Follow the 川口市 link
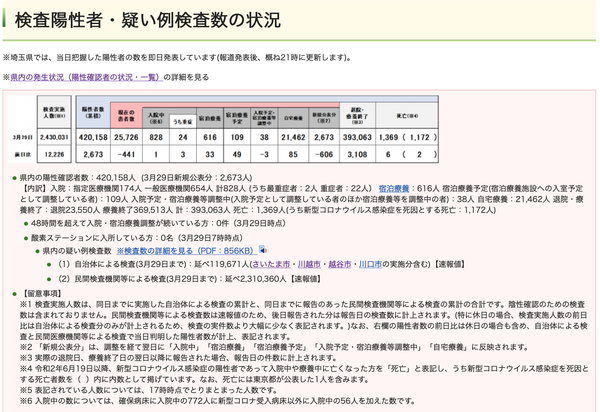 pyautogui.click(x=370, y=264)
